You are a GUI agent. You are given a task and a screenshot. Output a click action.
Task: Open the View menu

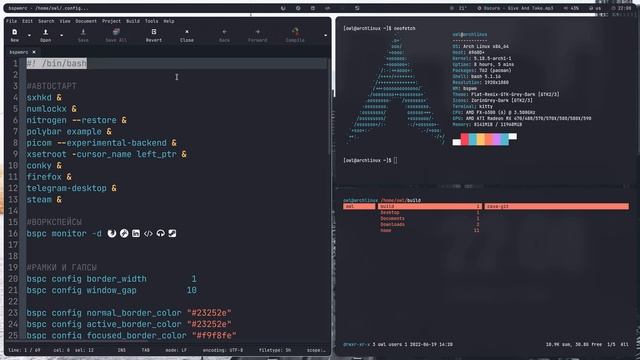tap(65, 21)
